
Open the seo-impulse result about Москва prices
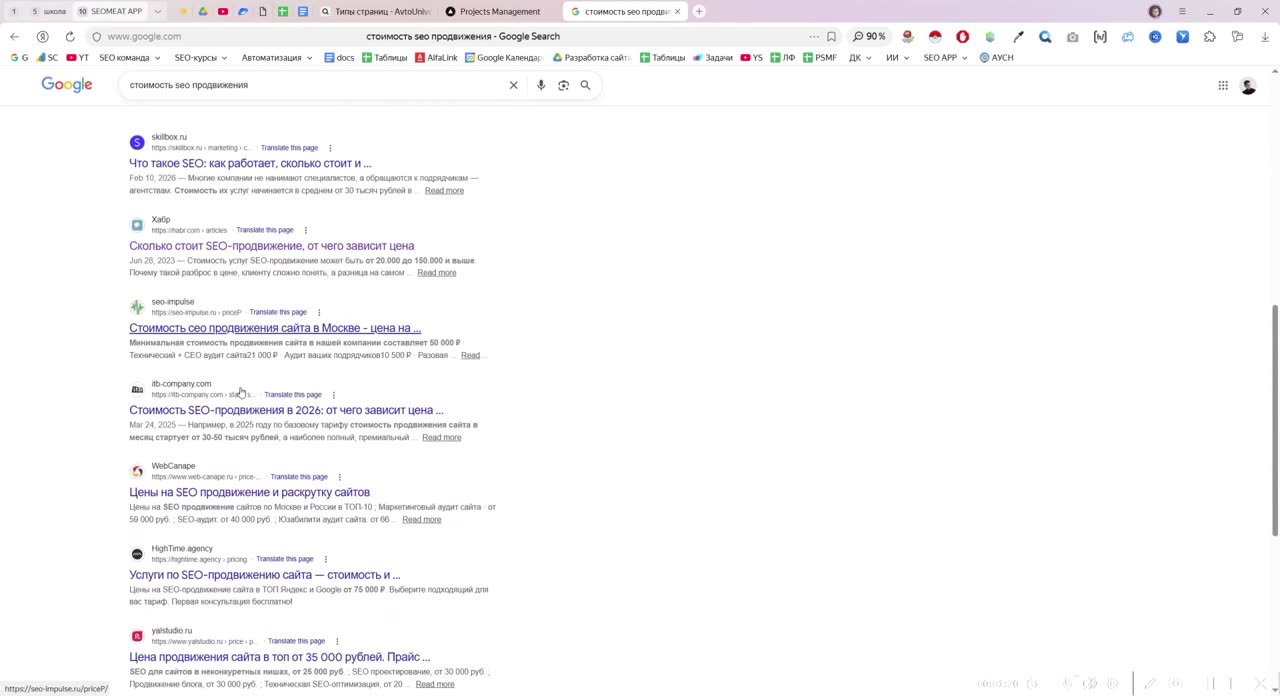(275, 328)
